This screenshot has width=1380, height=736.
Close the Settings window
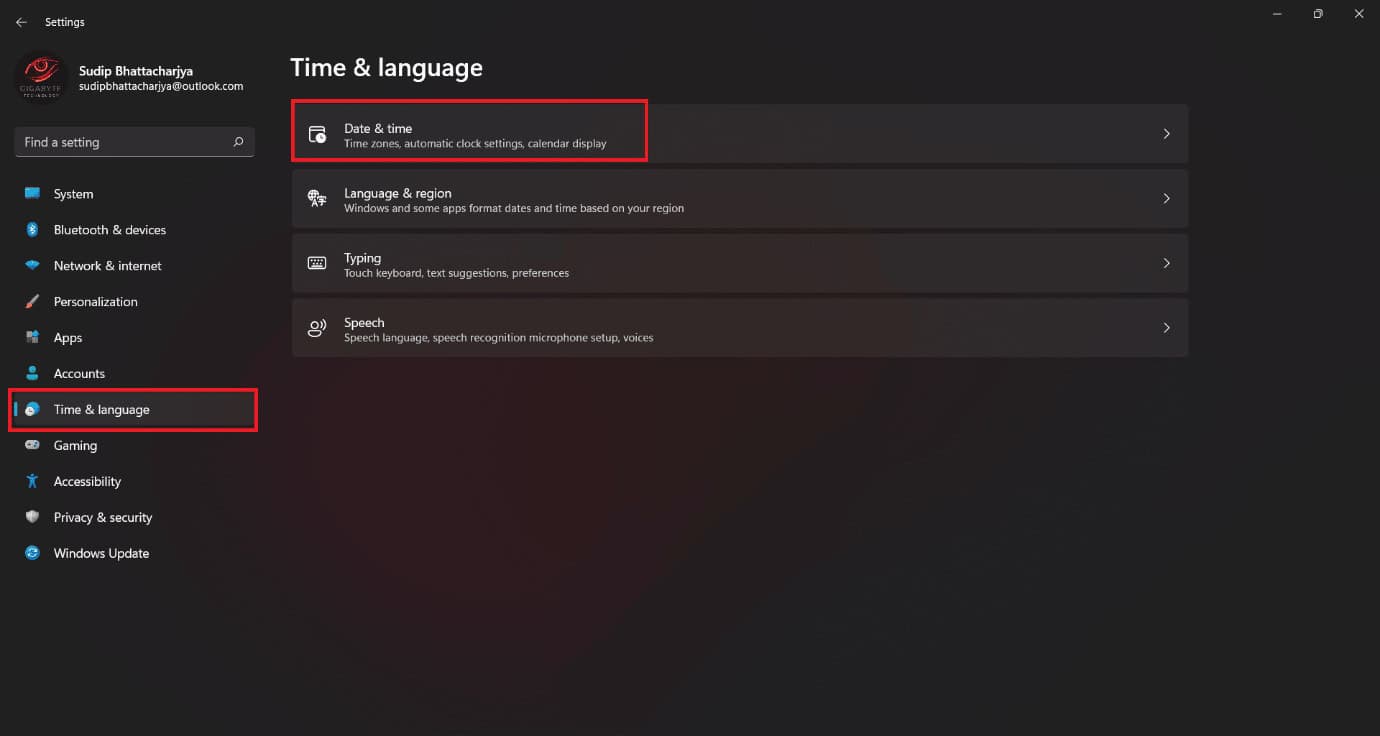(x=1358, y=14)
